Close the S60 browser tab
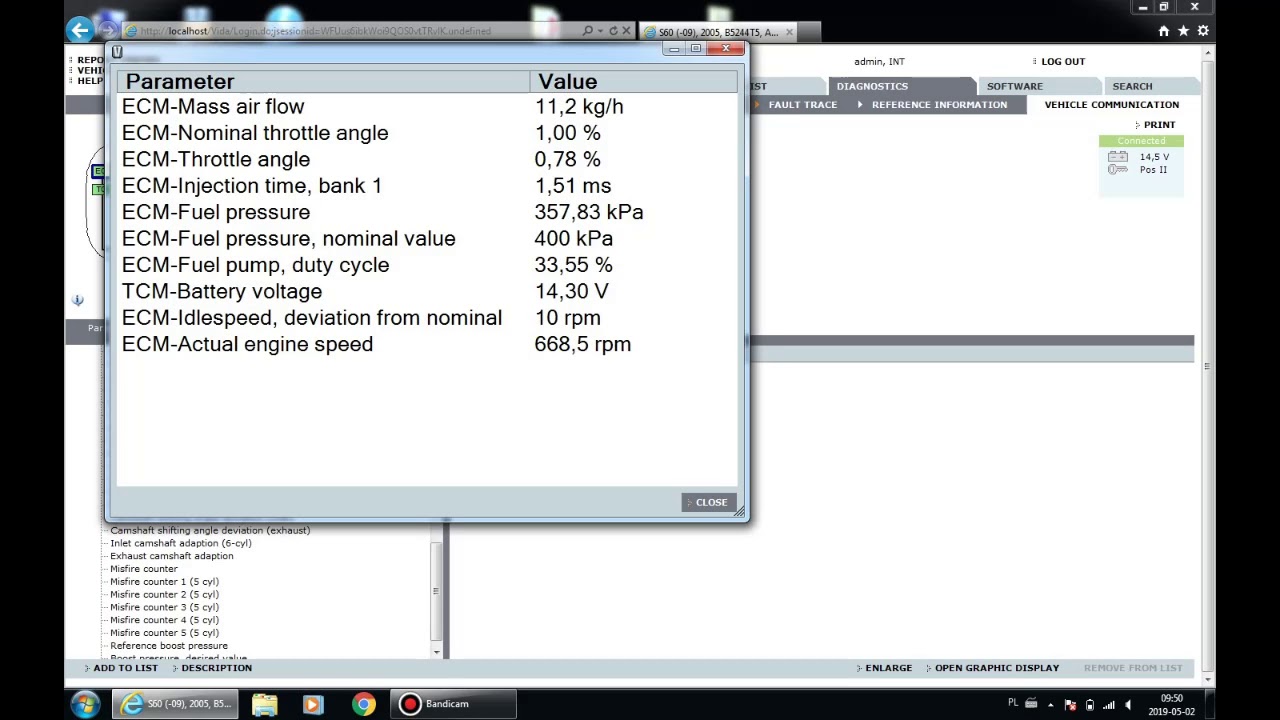The image size is (1280, 720). [x=789, y=32]
